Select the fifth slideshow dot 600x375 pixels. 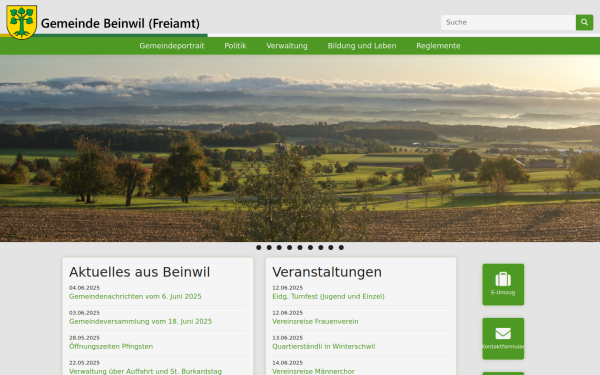(300, 248)
